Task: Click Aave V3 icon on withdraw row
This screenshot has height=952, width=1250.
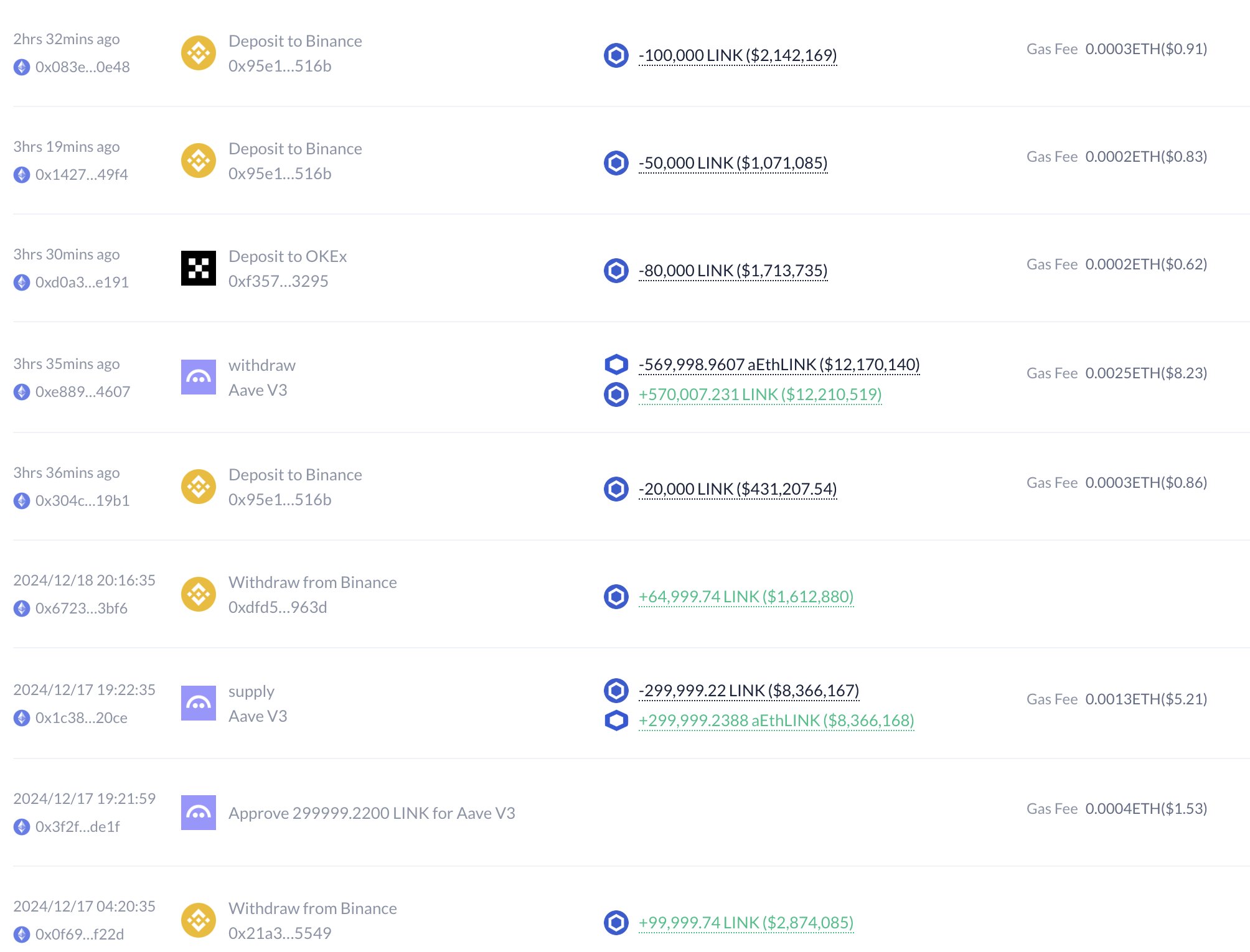Action: click(198, 377)
